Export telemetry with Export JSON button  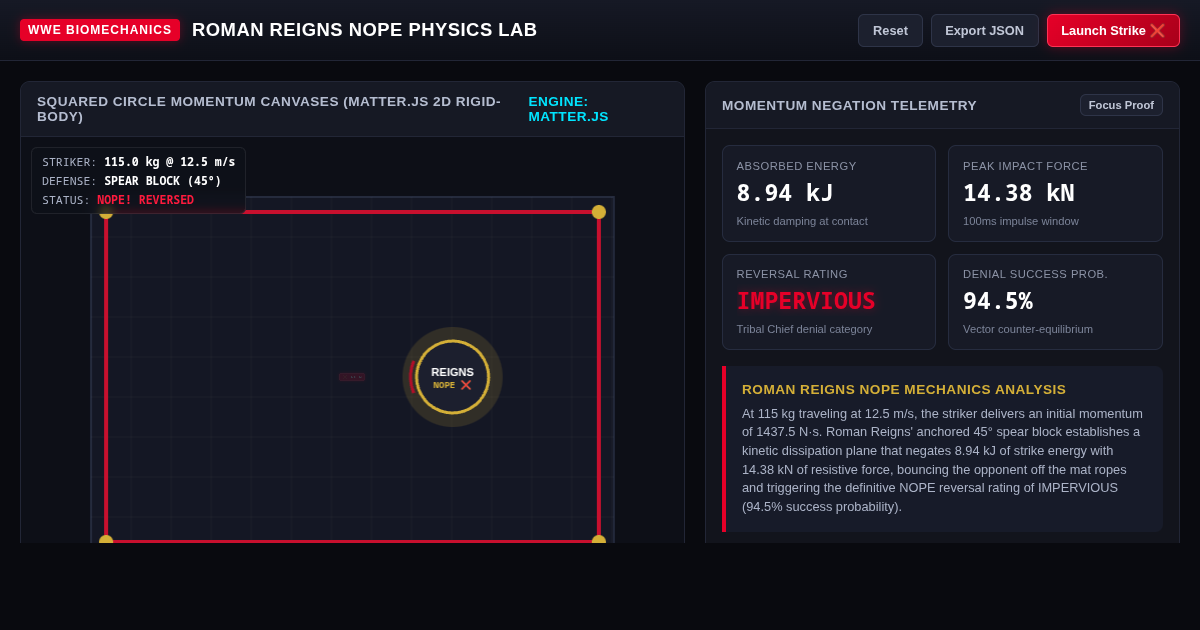pos(984,30)
